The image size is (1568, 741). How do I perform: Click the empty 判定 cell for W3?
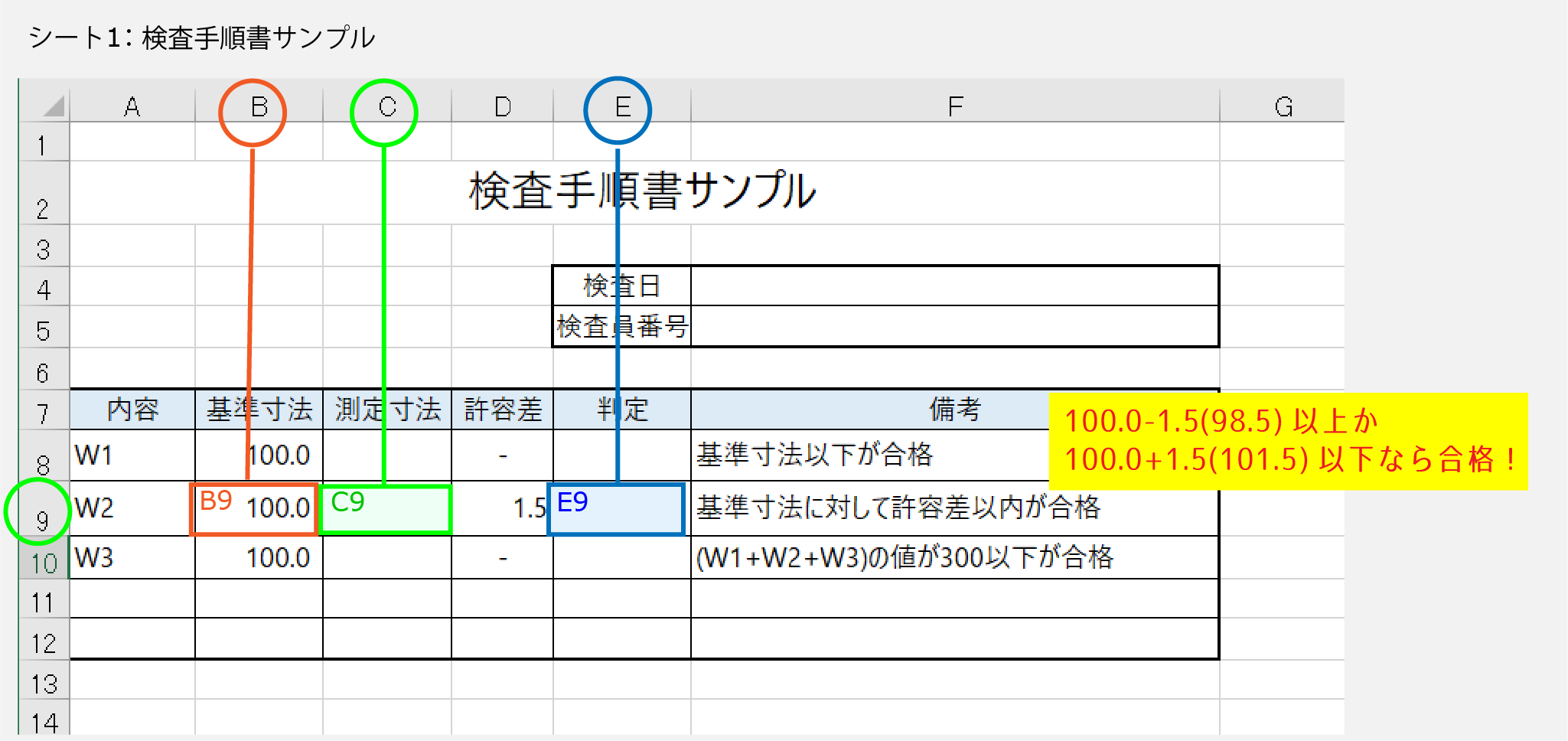(622, 557)
